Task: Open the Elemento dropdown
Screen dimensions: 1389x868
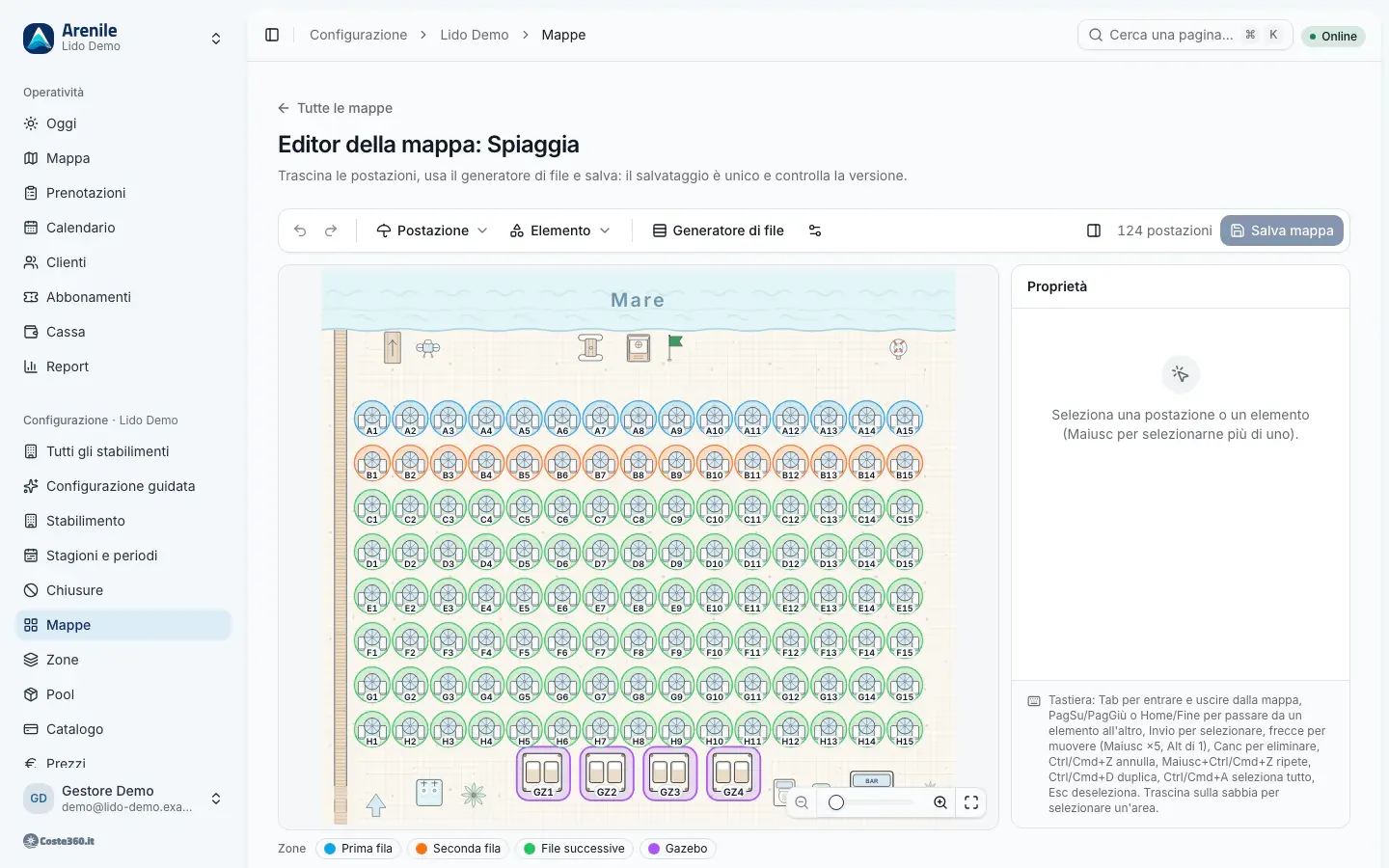Action: 560,231
